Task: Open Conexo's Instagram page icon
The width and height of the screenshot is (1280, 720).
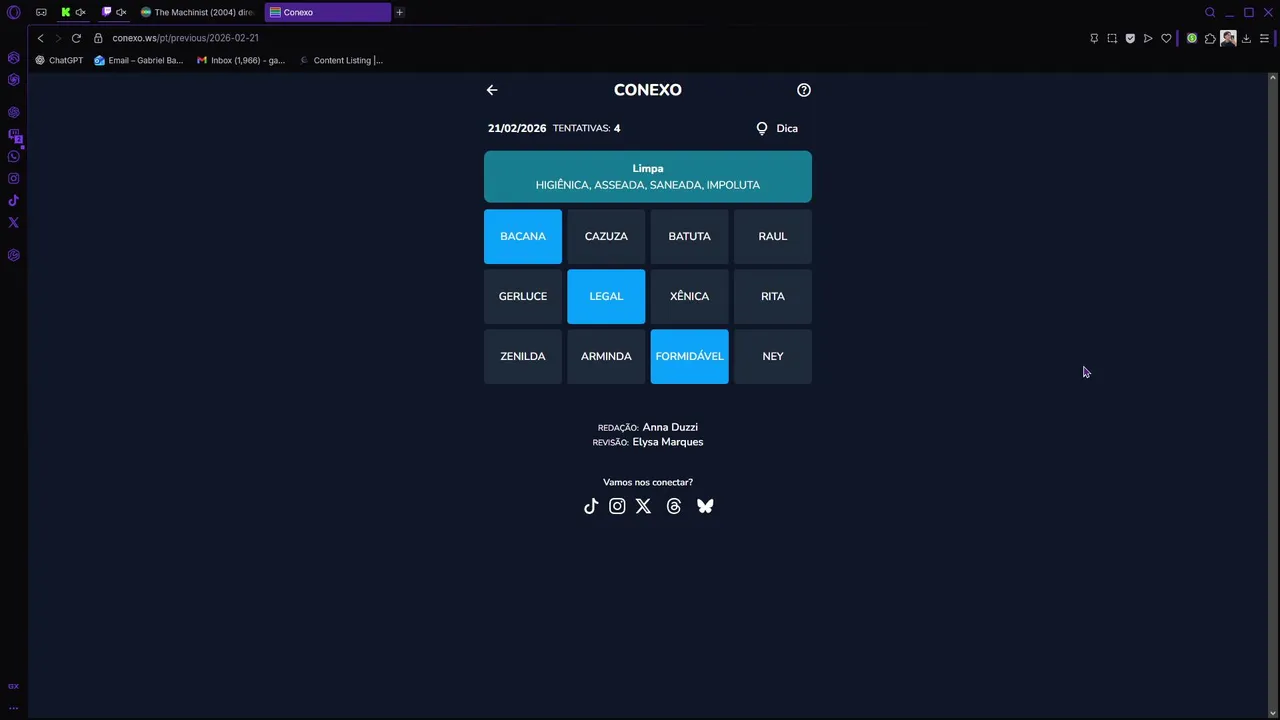Action: 617,506
